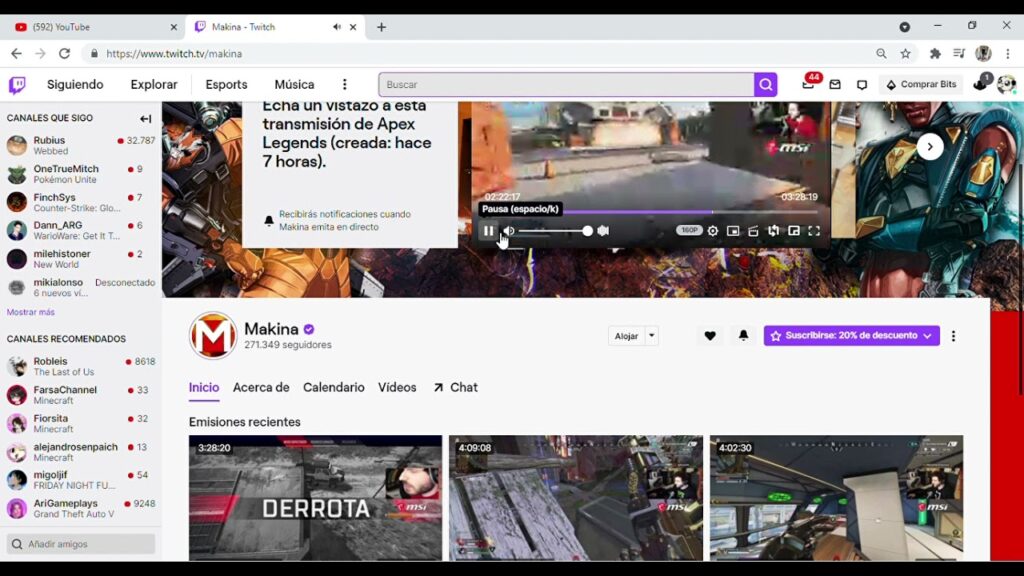Click the 160P video quality badge
This screenshot has height=576, width=1024.
(689, 230)
